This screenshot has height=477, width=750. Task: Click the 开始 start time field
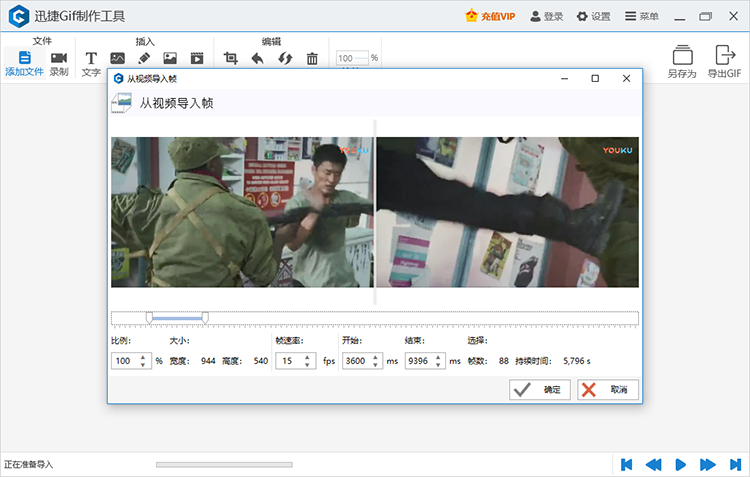[x=357, y=361]
